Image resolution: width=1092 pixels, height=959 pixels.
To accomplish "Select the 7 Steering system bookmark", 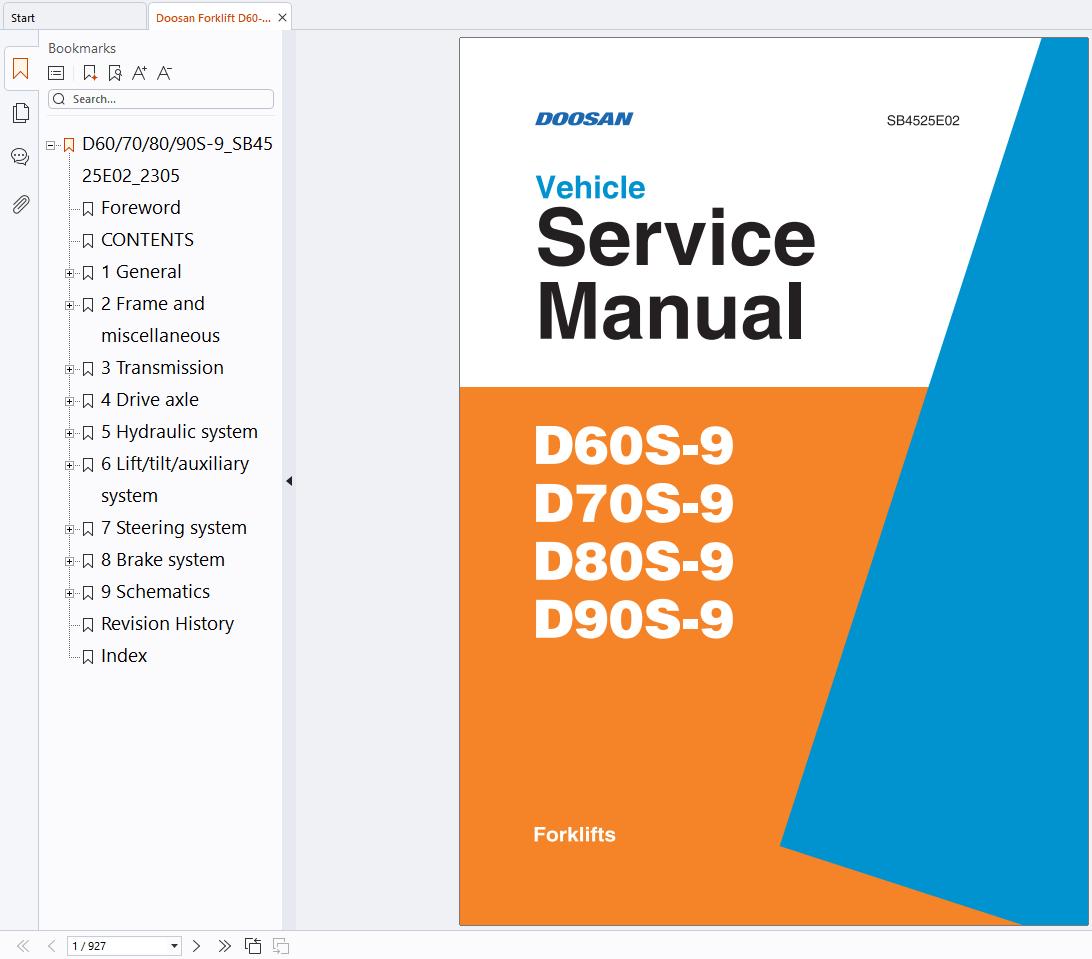I will coord(174,528).
